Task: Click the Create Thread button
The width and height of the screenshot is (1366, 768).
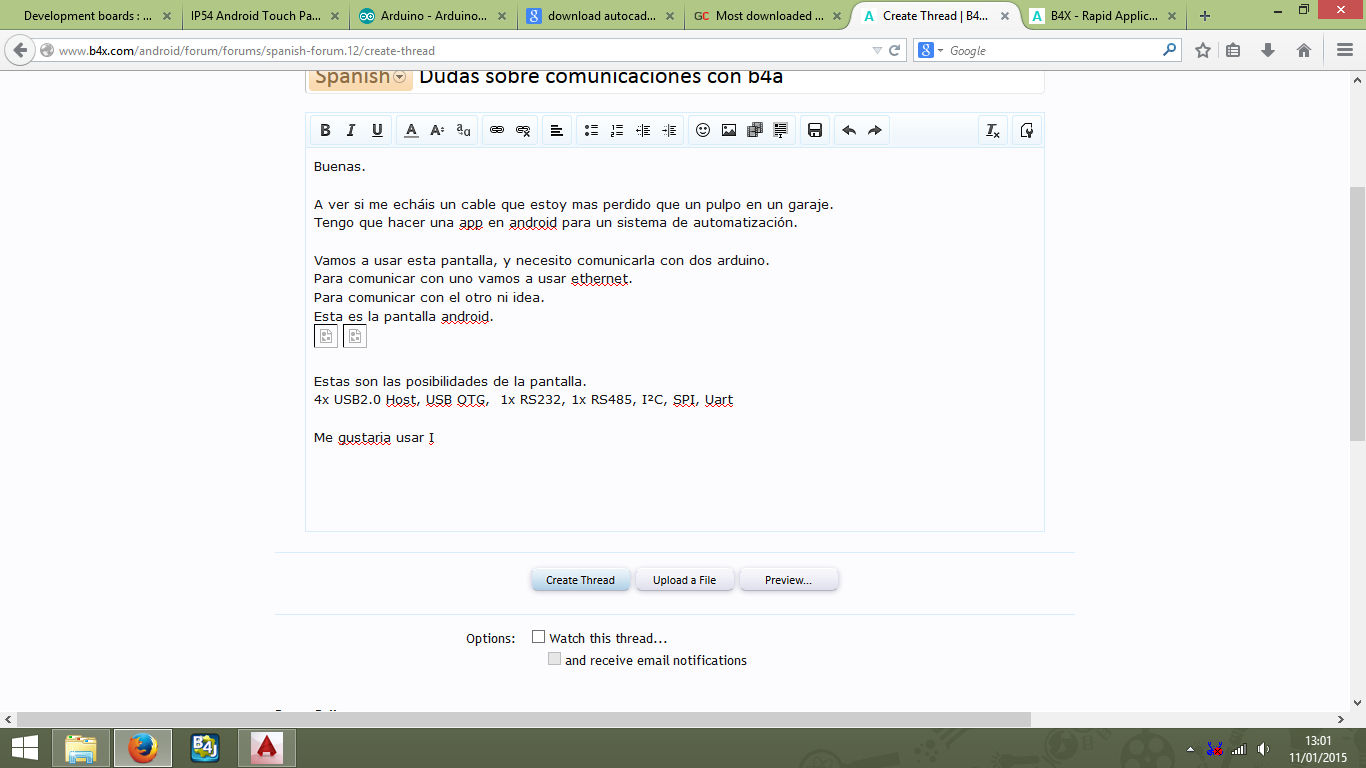Action: [x=580, y=580]
